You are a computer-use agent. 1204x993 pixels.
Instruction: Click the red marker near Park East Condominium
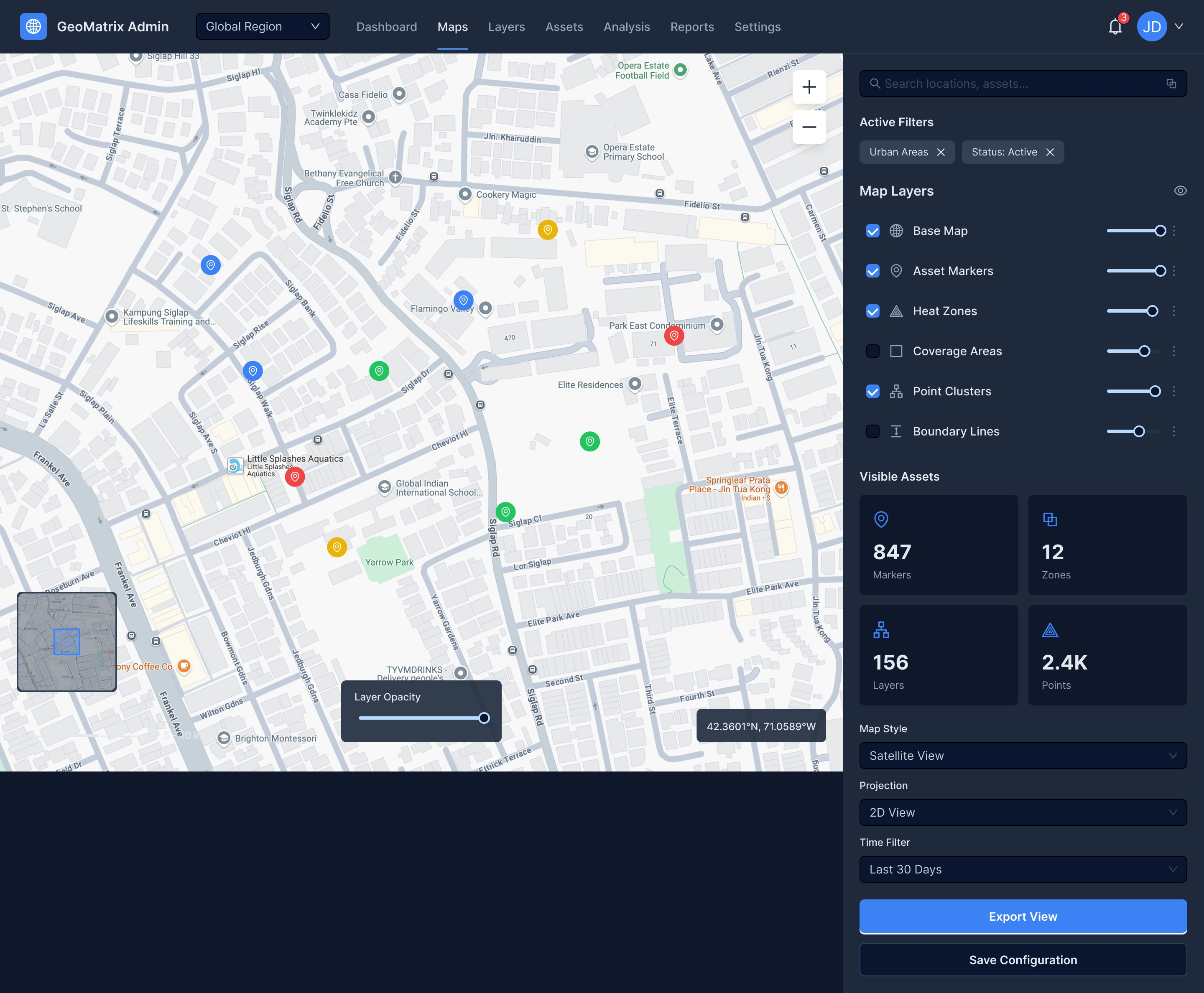tap(673, 336)
